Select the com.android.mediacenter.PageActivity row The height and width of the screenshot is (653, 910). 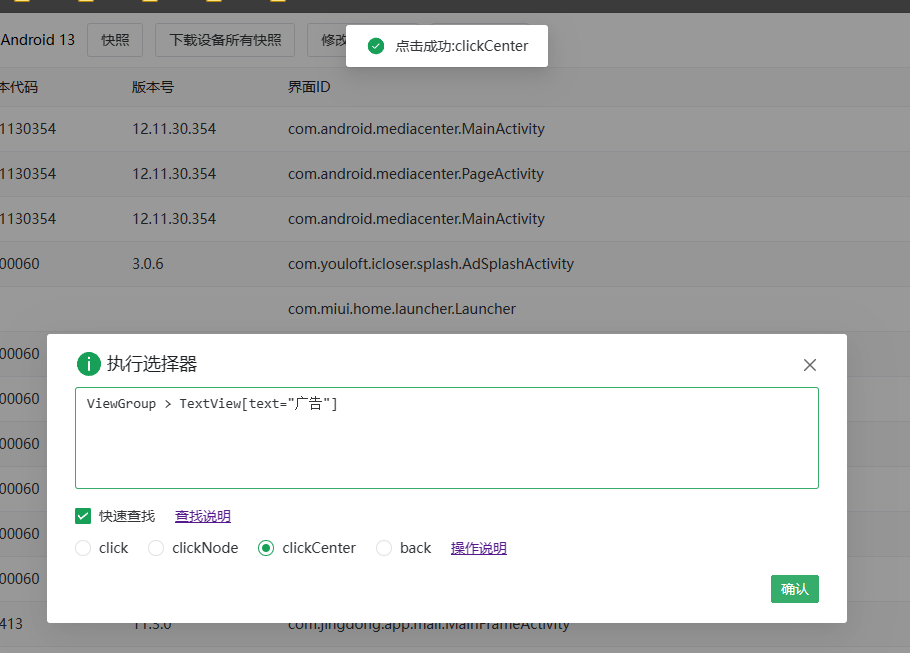pos(416,173)
